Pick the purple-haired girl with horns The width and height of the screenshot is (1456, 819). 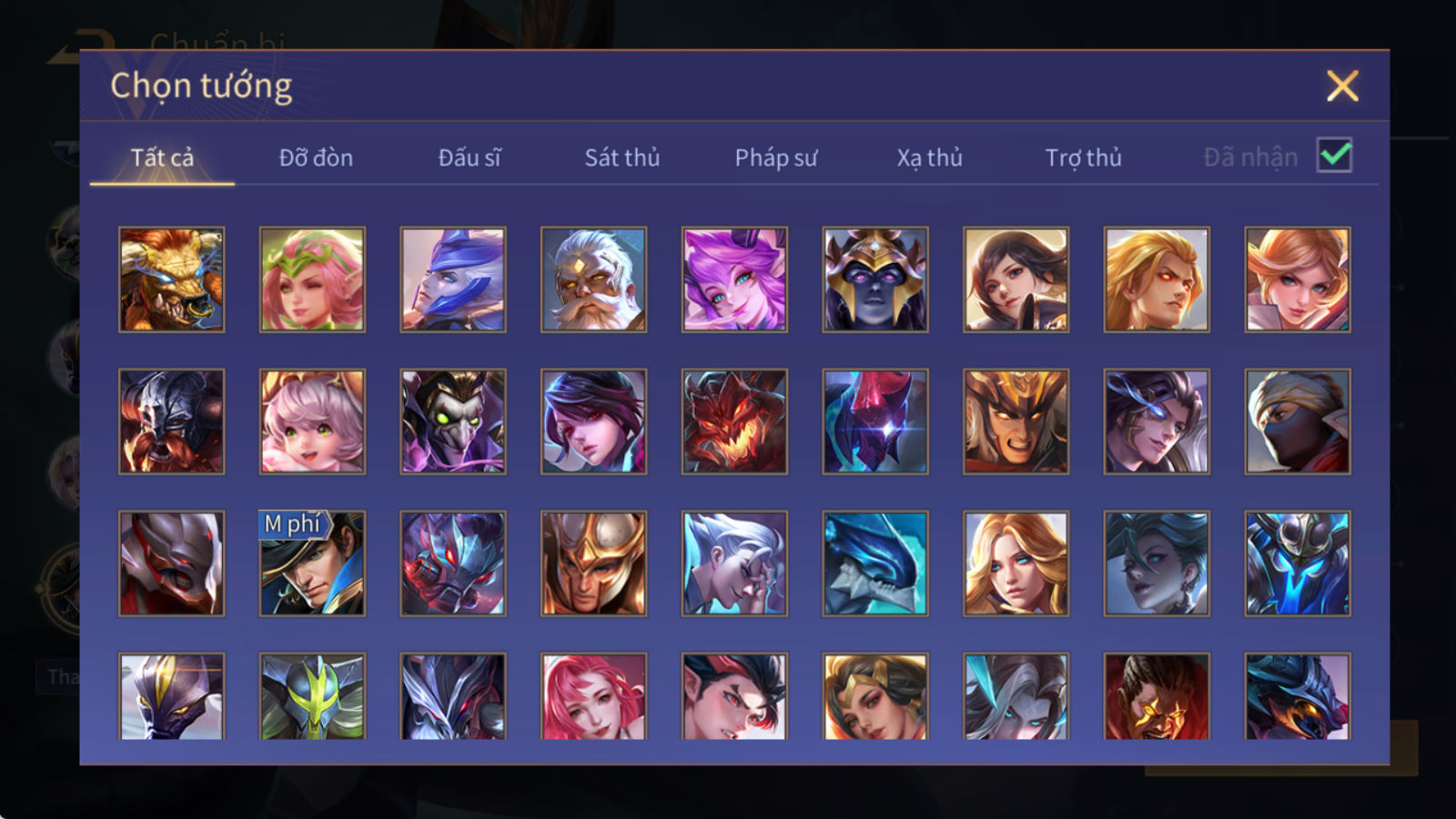(734, 279)
